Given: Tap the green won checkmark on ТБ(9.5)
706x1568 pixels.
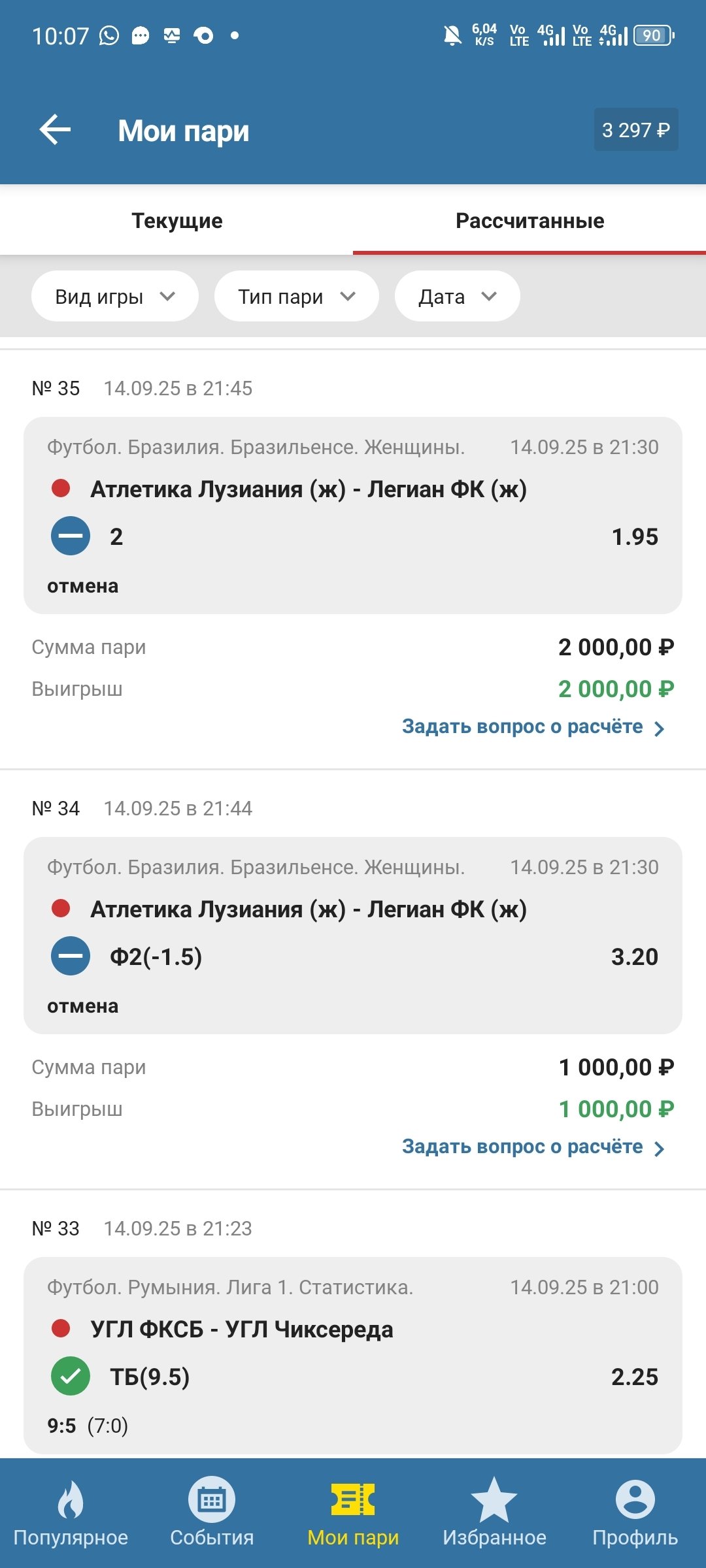Looking at the screenshot, I should coord(71,1377).
